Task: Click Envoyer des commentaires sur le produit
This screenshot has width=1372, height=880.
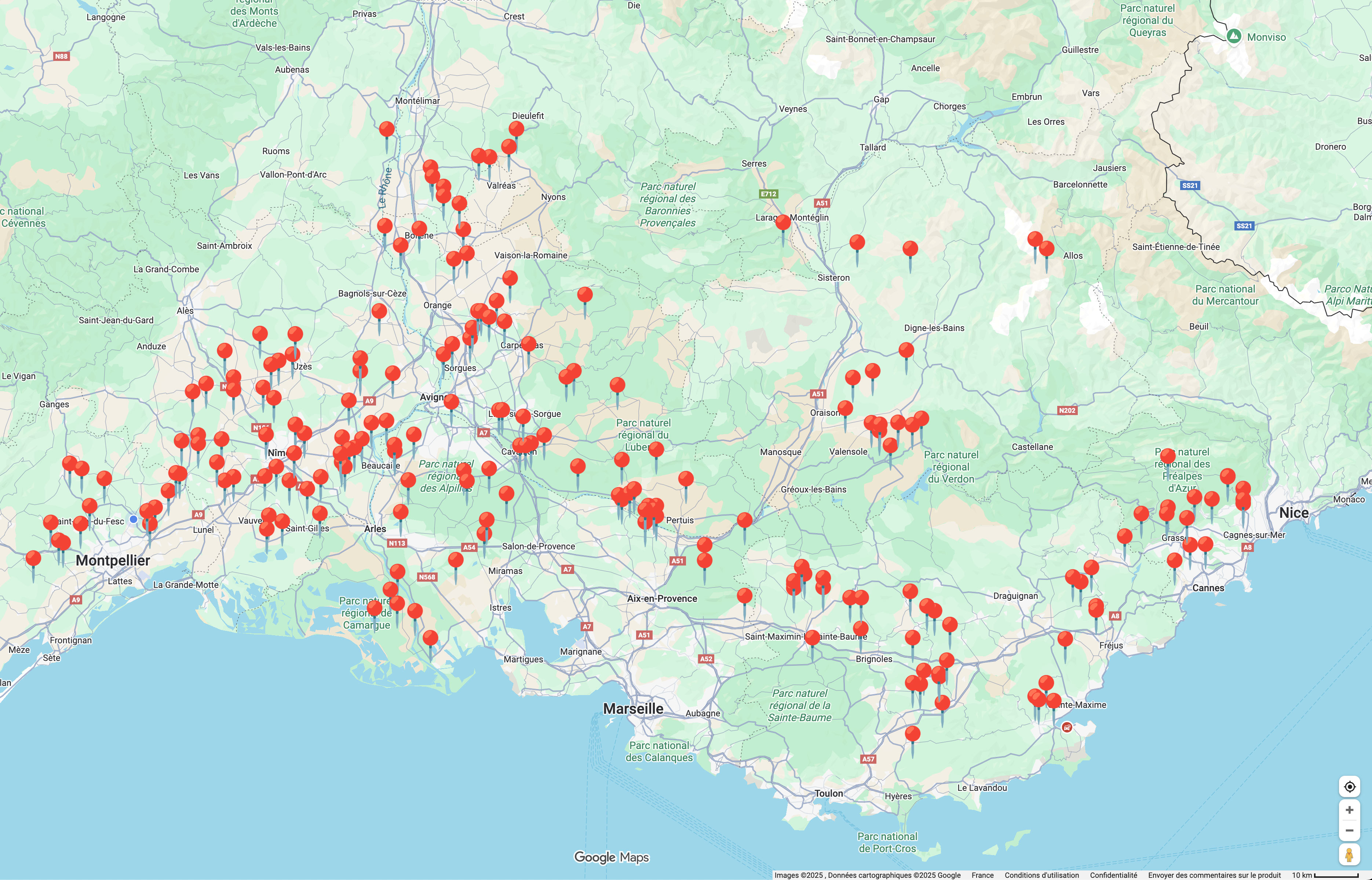Action: (1214, 875)
